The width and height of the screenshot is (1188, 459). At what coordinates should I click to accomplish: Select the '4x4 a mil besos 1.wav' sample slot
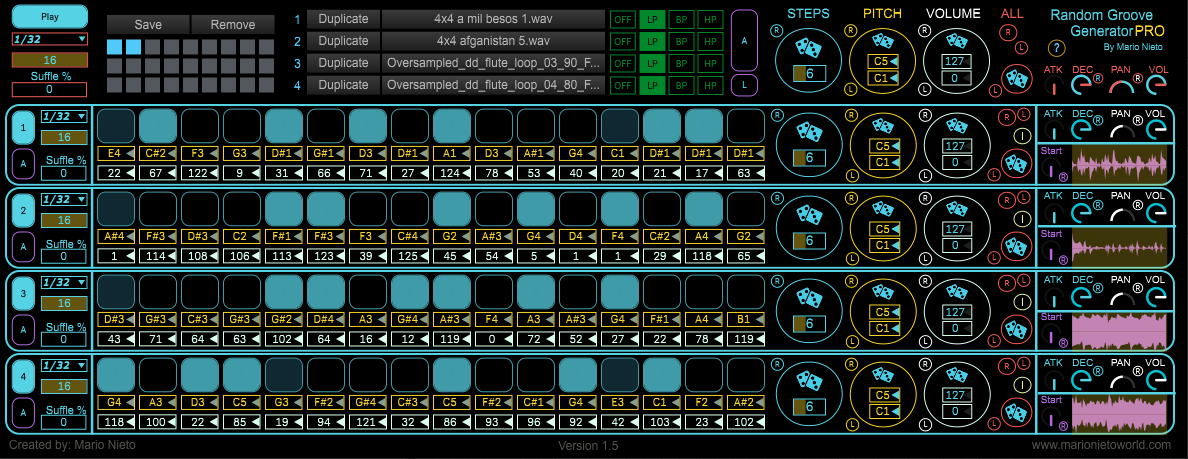pos(493,19)
